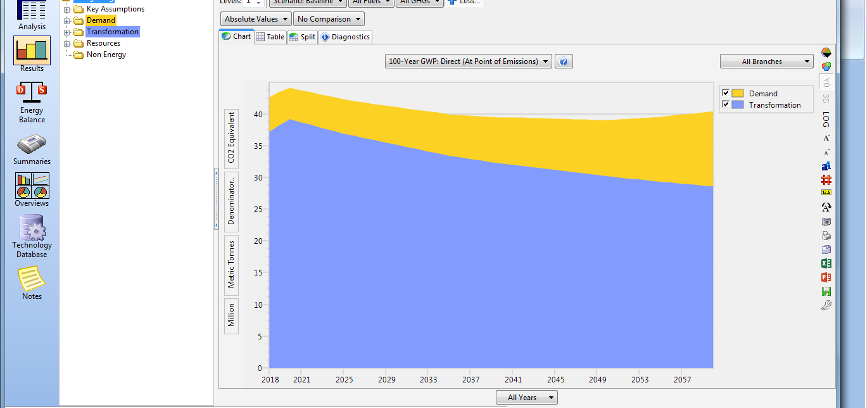
Task: Switch to the Split tab
Action: tap(302, 37)
